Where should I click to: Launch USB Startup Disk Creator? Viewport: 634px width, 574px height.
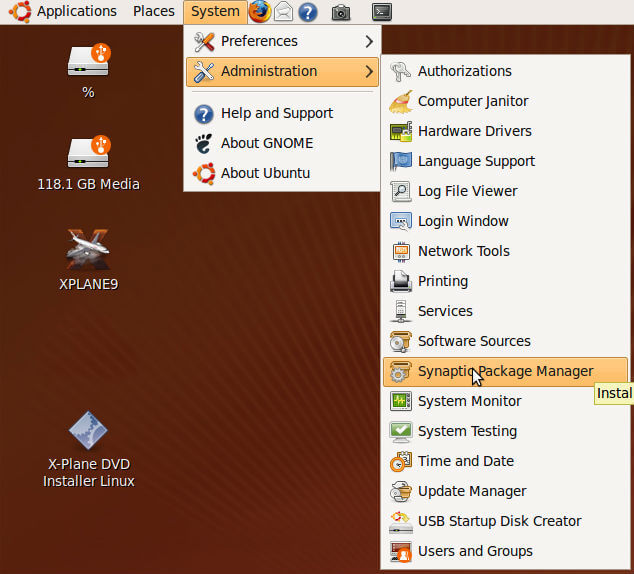(505, 521)
